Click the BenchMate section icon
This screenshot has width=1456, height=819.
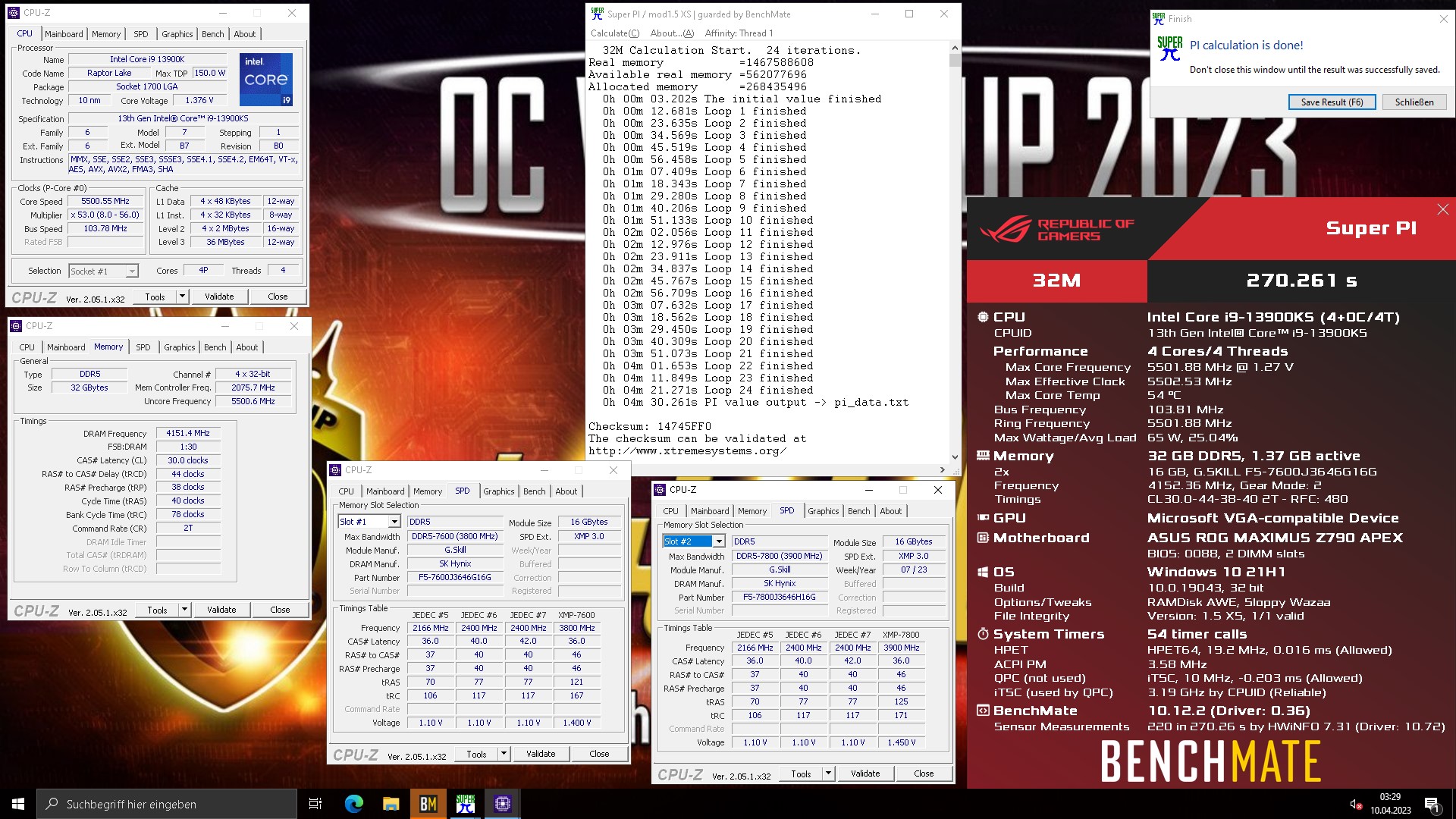click(983, 711)
